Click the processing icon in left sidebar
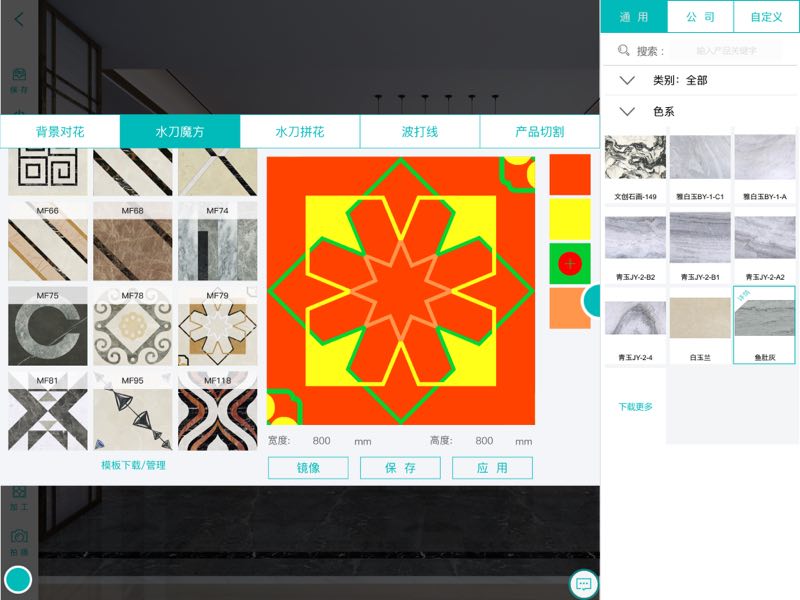Viewport: 800px width, 600px height. coord(19,493)
